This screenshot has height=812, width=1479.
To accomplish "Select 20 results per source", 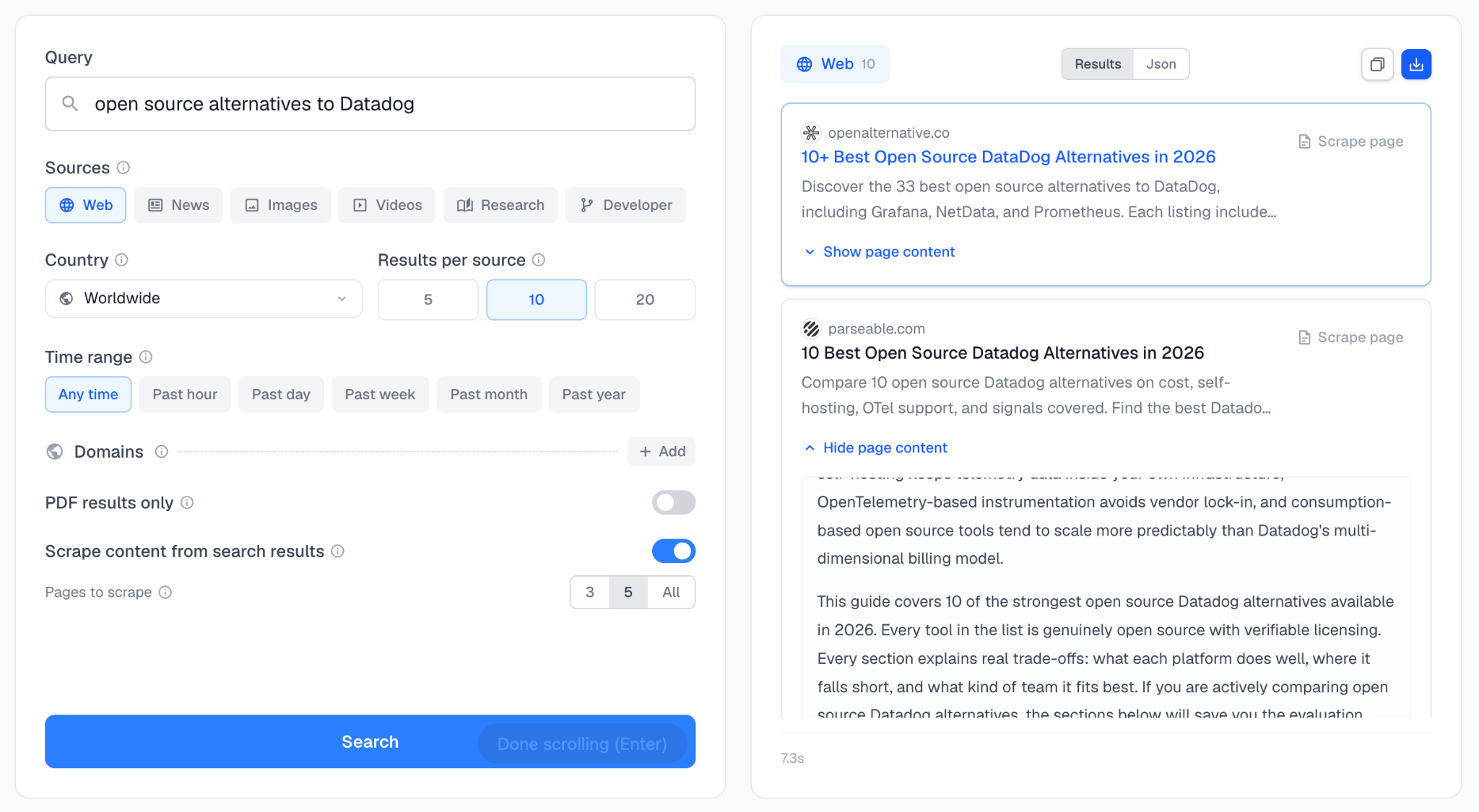I will coord(645,300).
